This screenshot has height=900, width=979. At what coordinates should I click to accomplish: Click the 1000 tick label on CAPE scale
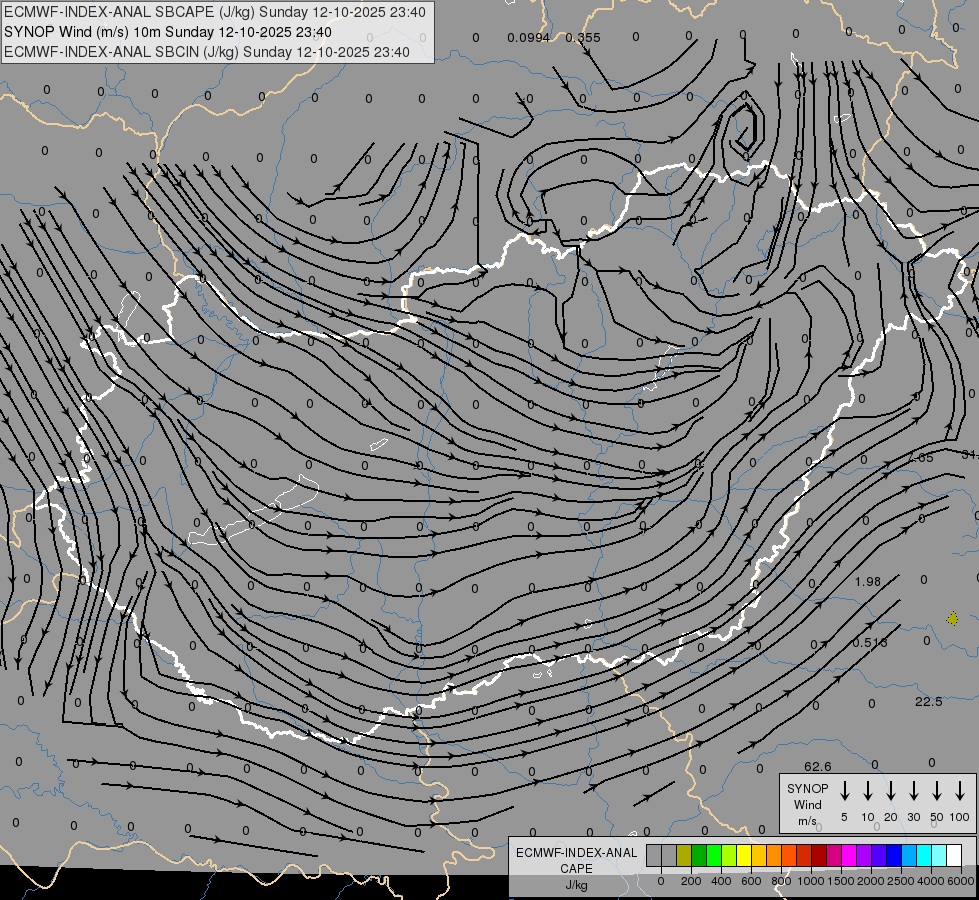[811, 881]
